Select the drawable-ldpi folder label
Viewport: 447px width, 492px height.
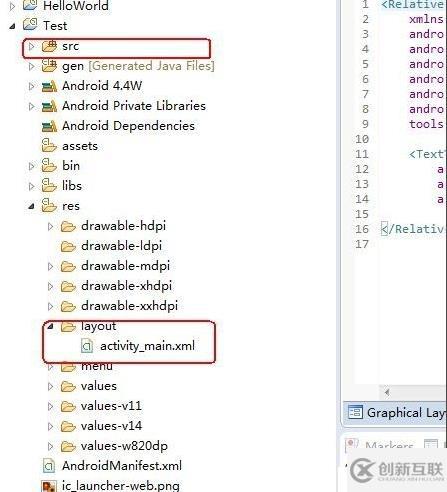pos(122,246)
